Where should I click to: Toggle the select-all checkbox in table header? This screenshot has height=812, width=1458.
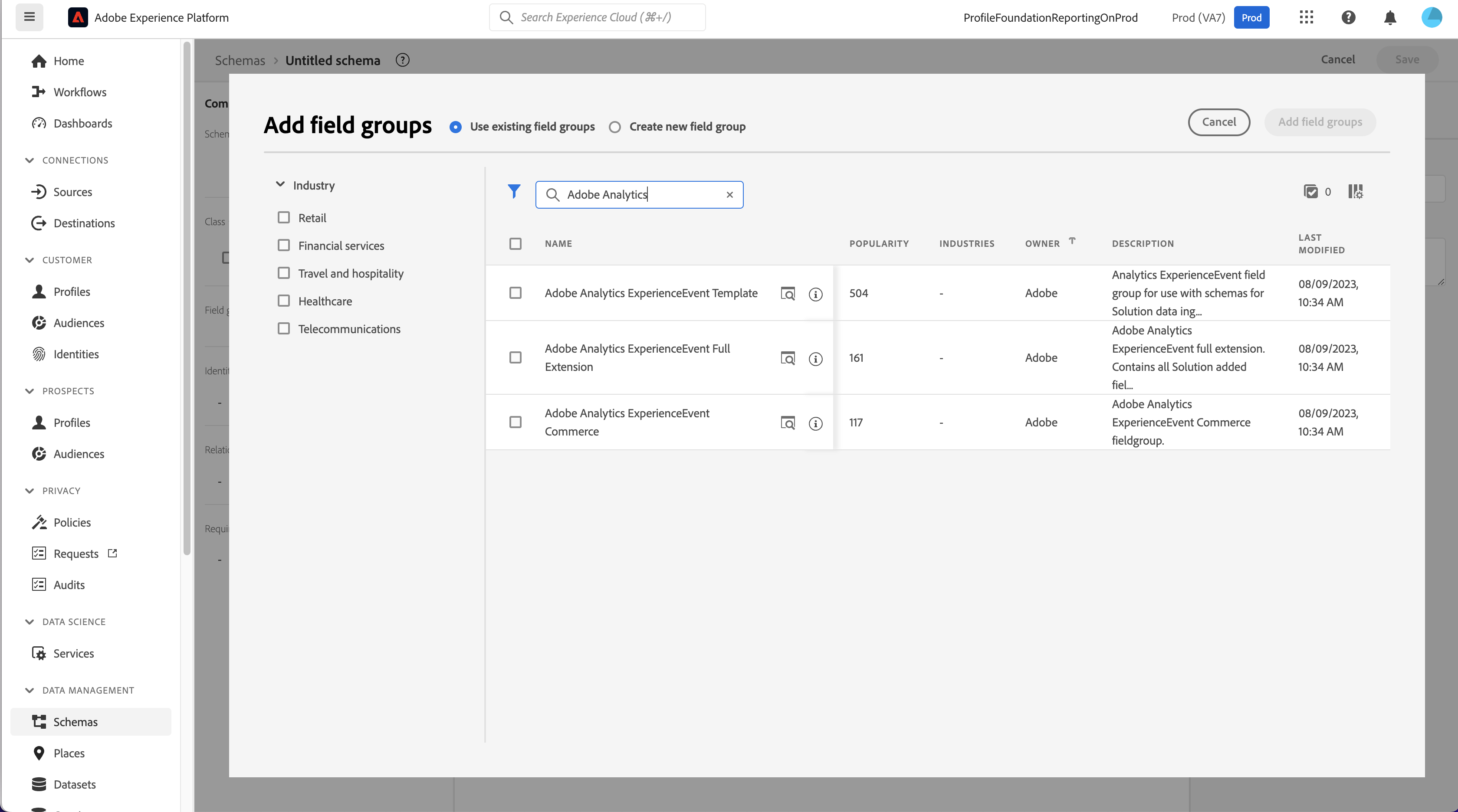tap(515, 244)
